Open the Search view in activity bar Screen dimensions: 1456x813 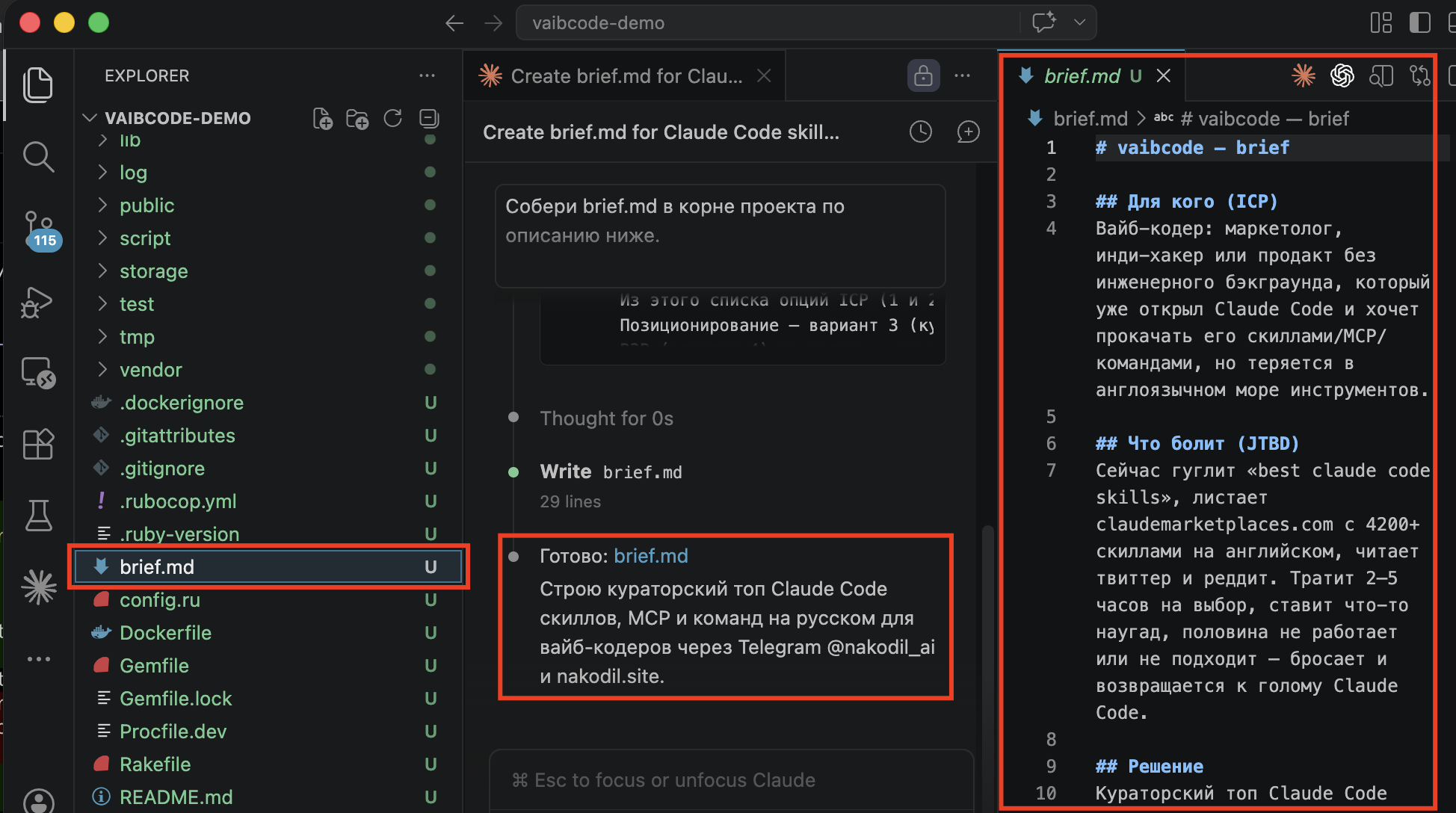point(38,157)
